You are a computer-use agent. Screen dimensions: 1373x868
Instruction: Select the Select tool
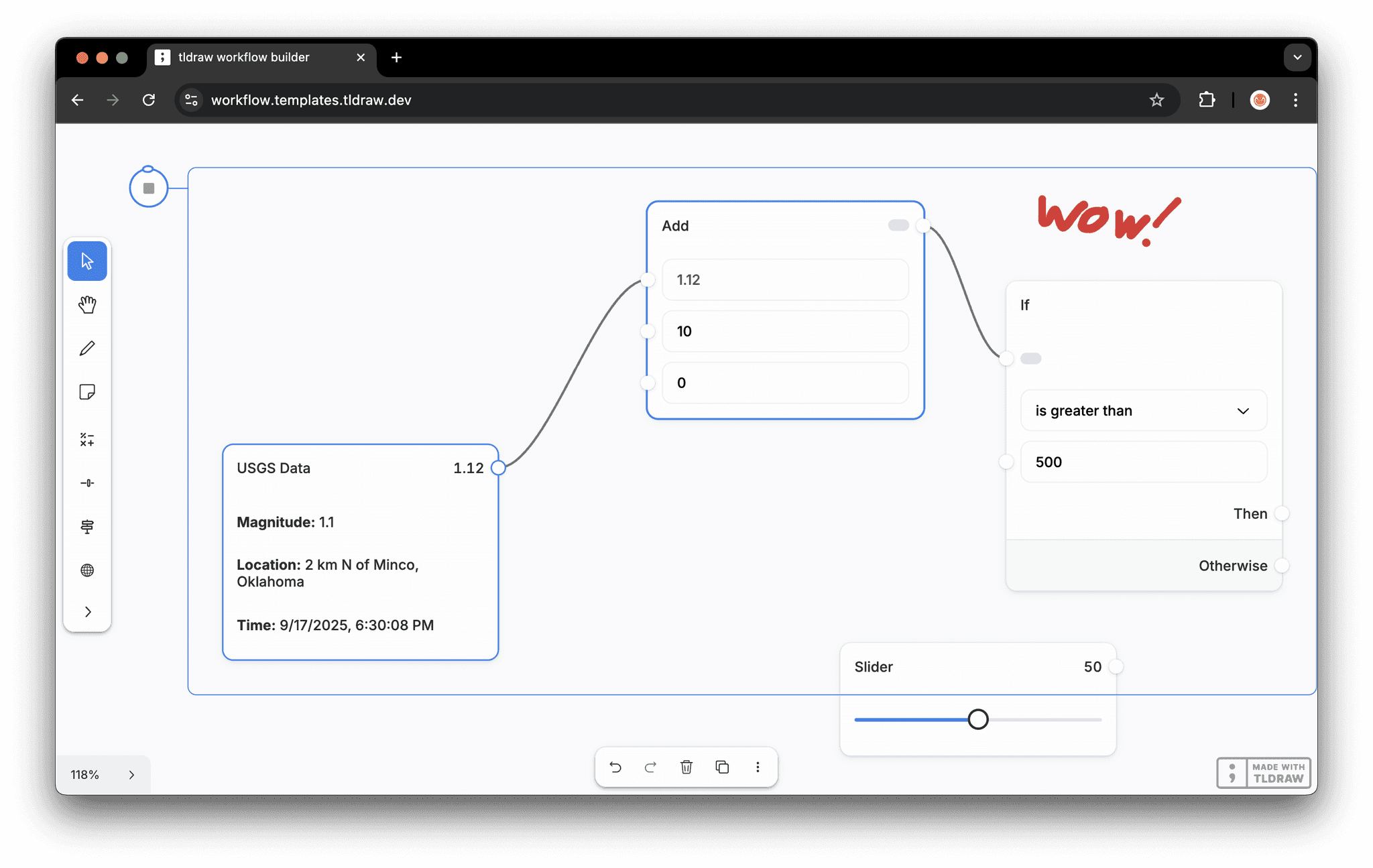87,261
